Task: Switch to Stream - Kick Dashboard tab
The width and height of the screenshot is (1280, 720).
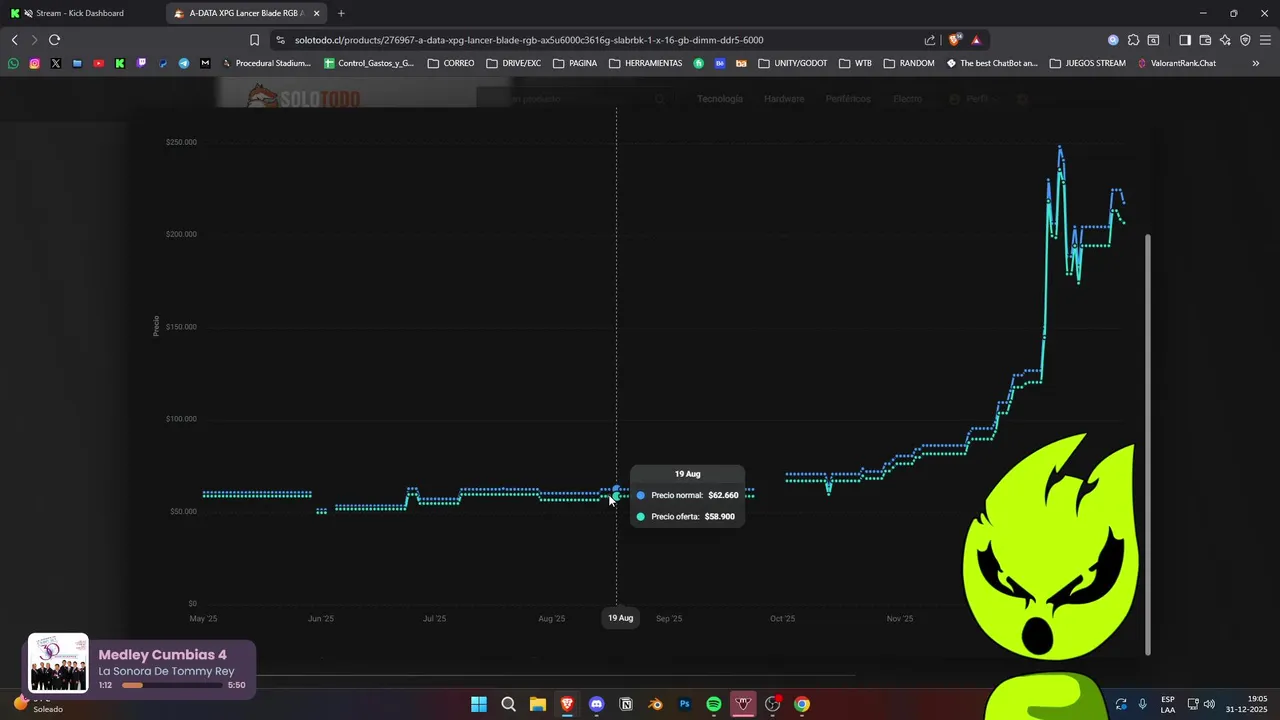Action: pyautogui.click(x=82, y=13)
